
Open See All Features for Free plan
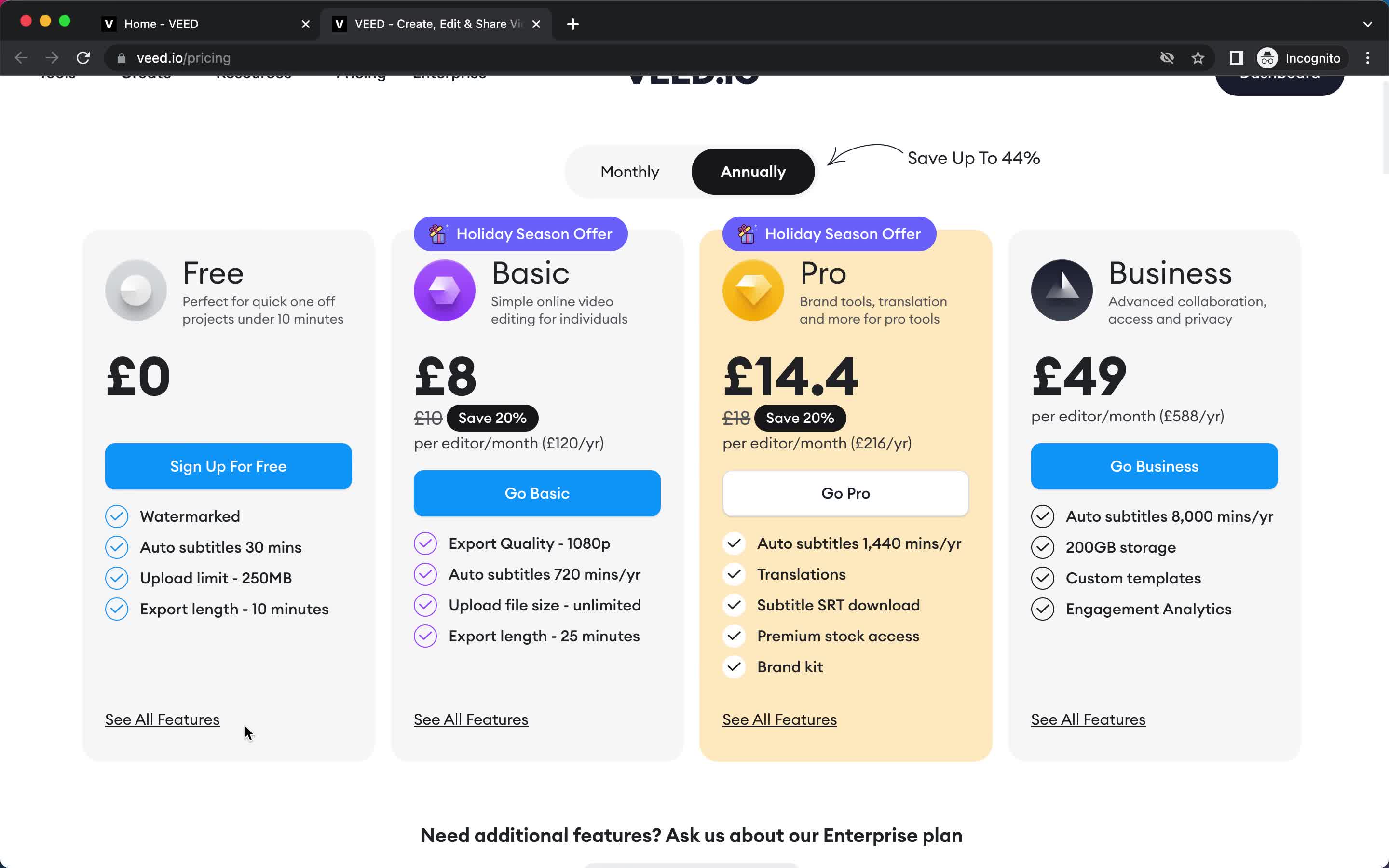pos(163,719)
